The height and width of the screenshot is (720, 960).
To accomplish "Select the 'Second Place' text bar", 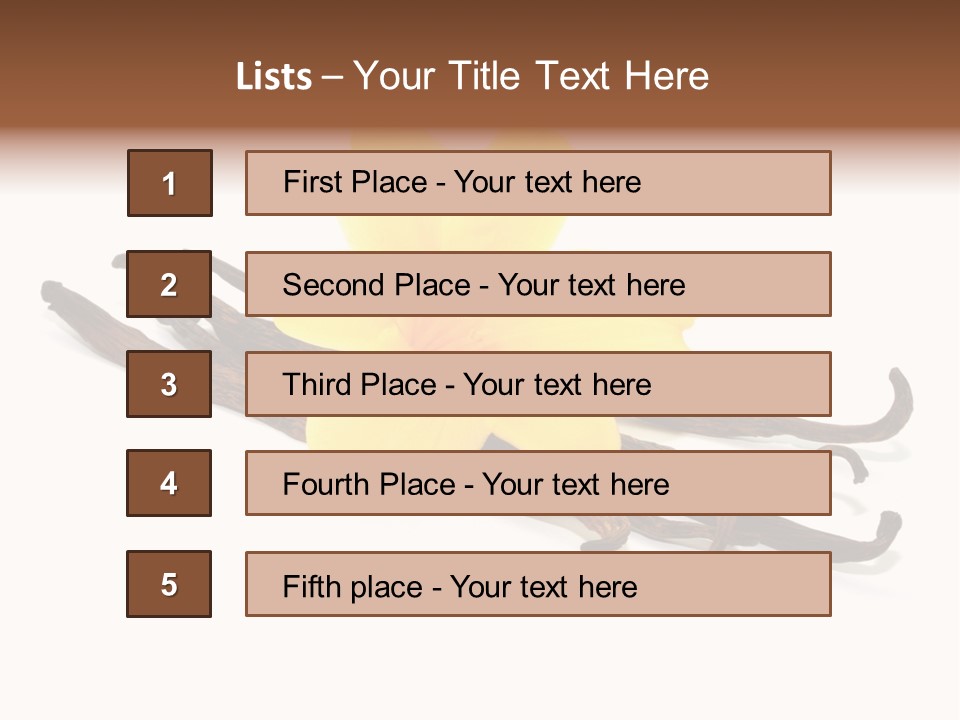I will [538, 284].
